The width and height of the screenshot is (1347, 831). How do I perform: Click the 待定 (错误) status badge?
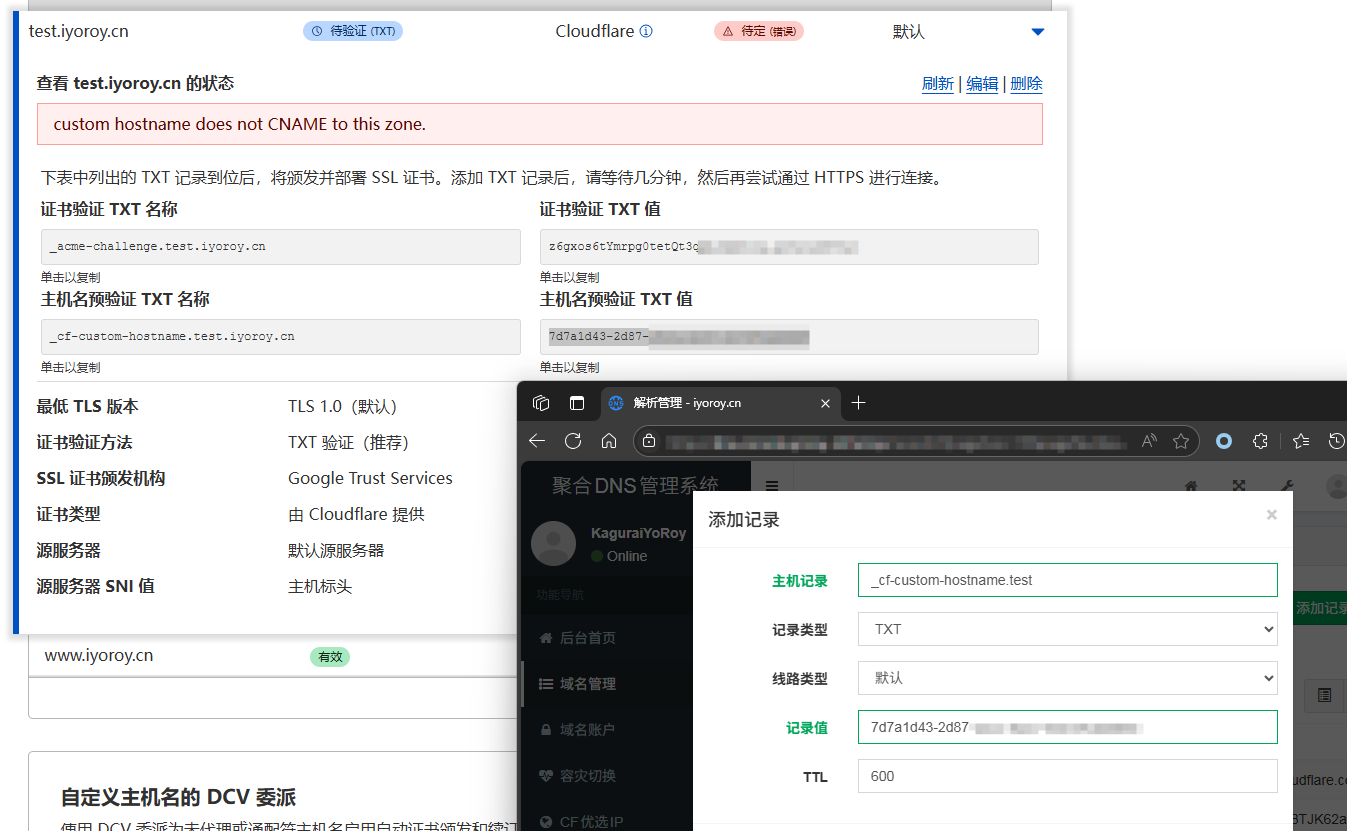(x=759, y=31)
